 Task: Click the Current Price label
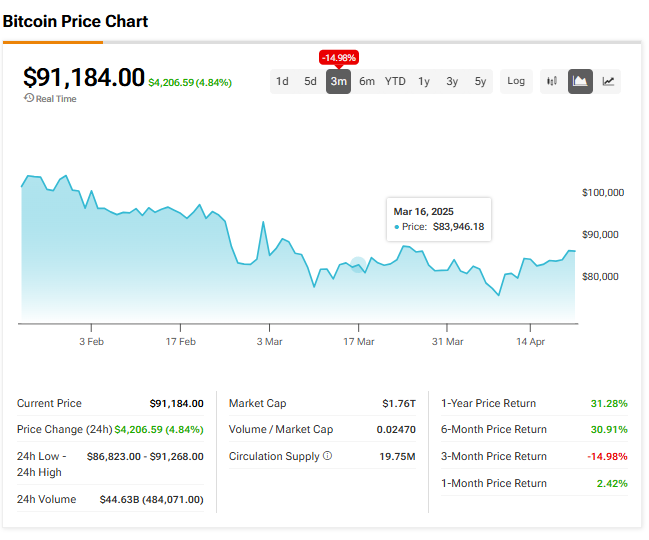tap(49, 403)
